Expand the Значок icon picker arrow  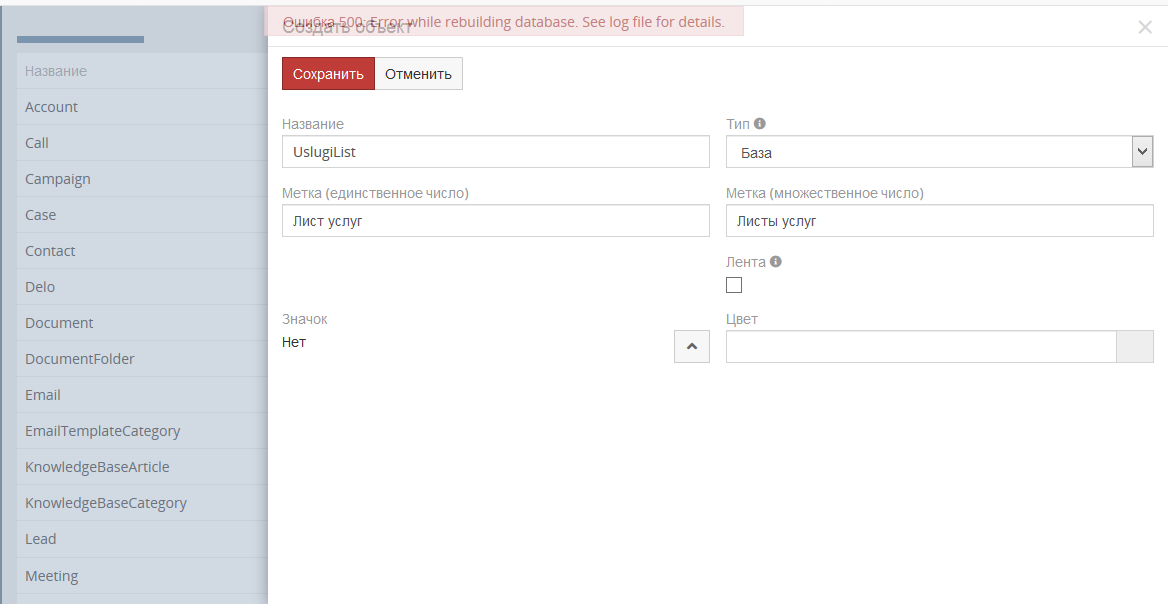[x=692, y=347]
